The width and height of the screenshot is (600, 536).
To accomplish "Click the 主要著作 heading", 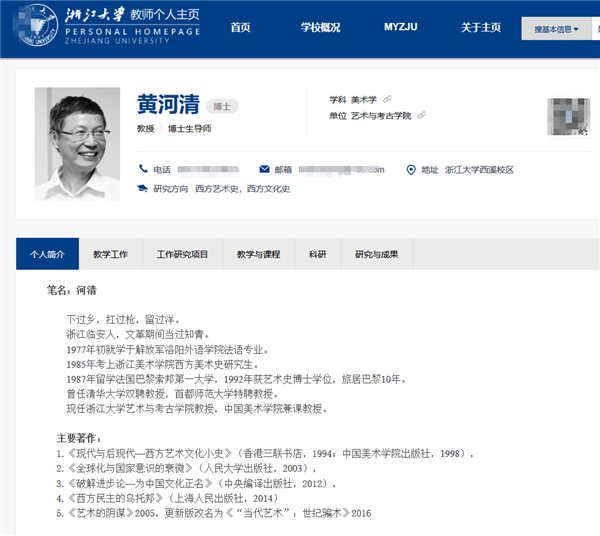I will (x=79, y=438).
